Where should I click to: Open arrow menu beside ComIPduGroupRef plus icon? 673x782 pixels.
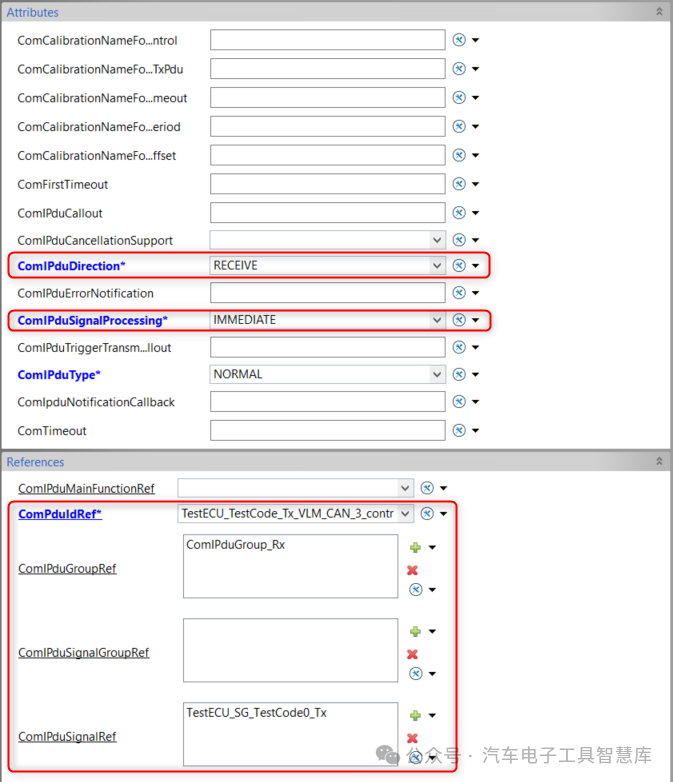[433, 548]
